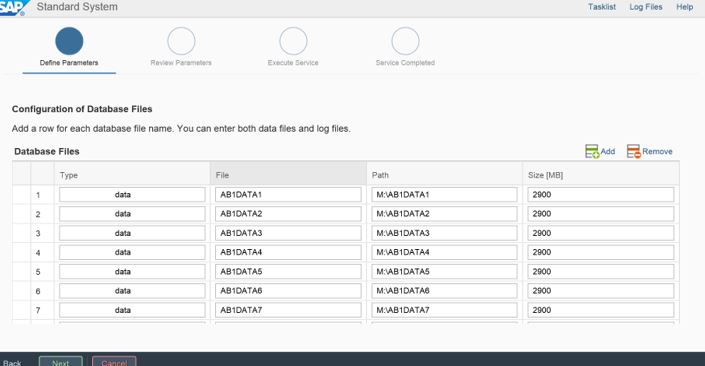The image size is (705, 366).
Task: Click the File column header
Action: [x=288, y=175]
